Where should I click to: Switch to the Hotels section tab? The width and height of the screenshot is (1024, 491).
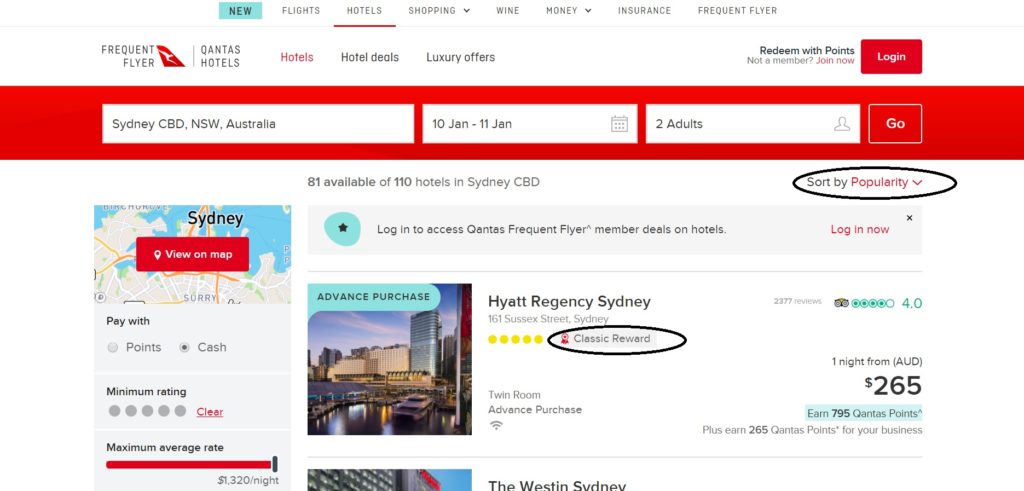pyautogui.click(x=297, y=57)
